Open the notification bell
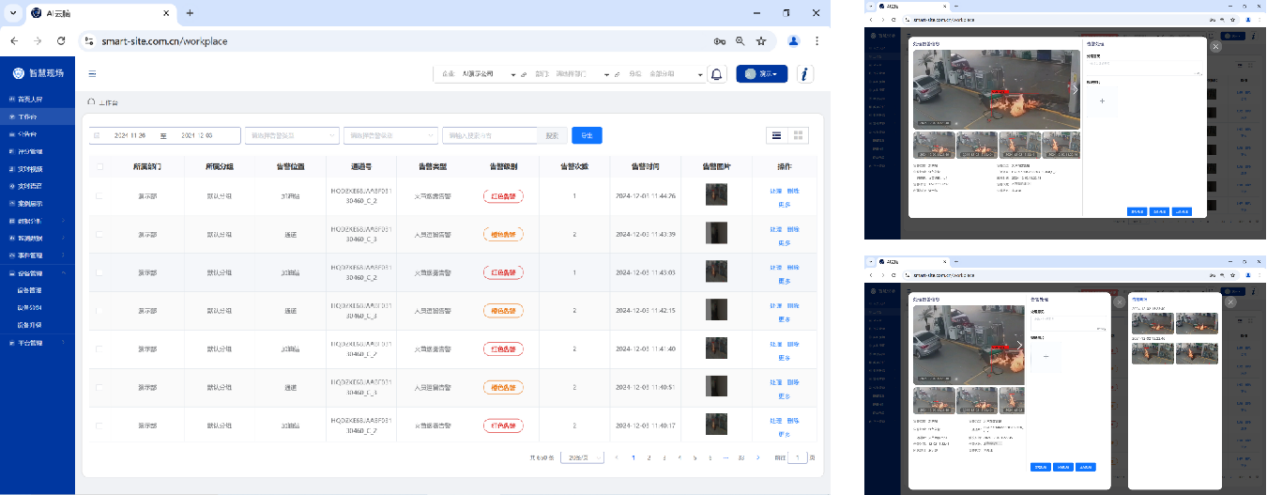 pyautogui.click(x=716, y=74)
